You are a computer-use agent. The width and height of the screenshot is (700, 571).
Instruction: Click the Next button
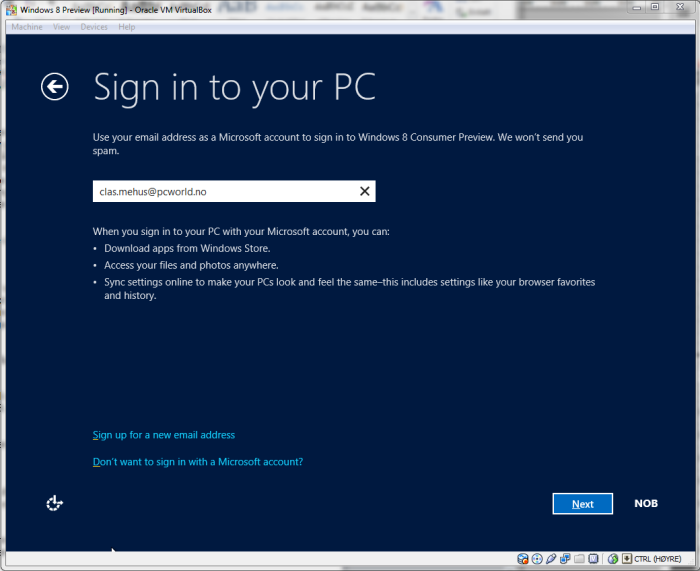(583, 504)
